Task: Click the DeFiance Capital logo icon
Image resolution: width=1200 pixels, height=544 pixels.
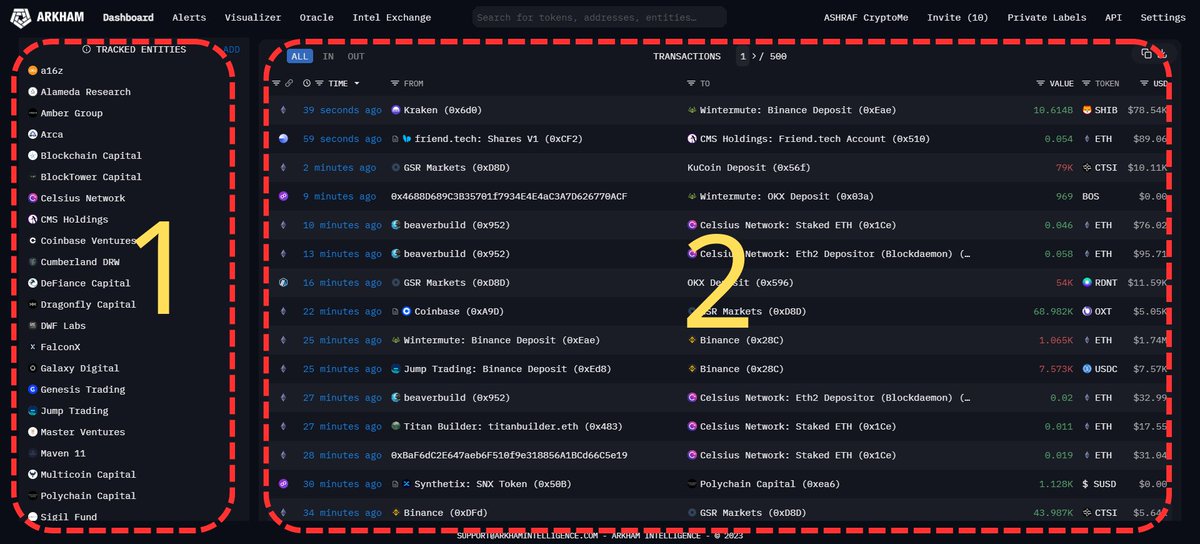Action: [33, 283]
